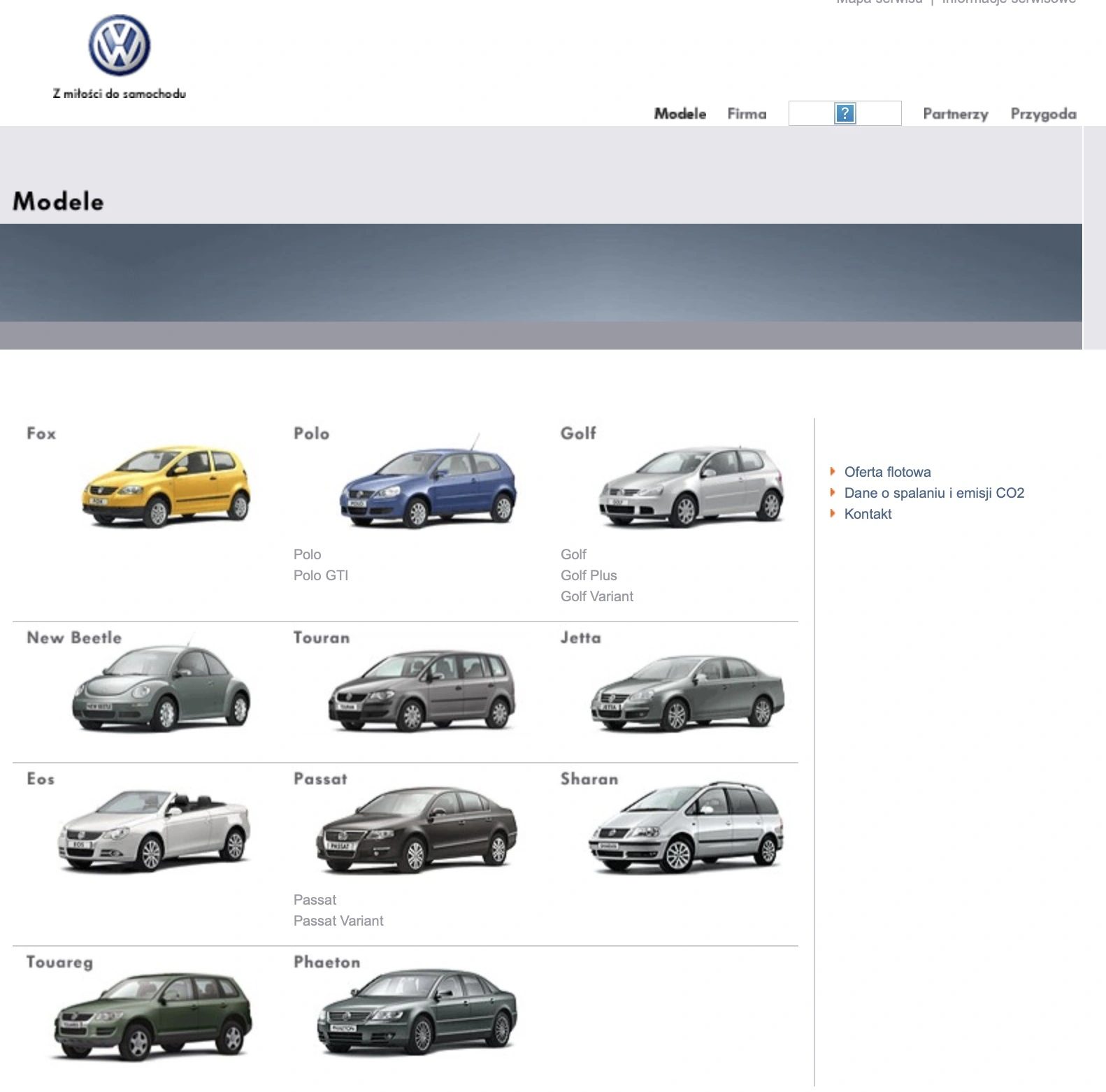Click the Phaeton heading
1106x1092 pixels.
tap(327, 962)
